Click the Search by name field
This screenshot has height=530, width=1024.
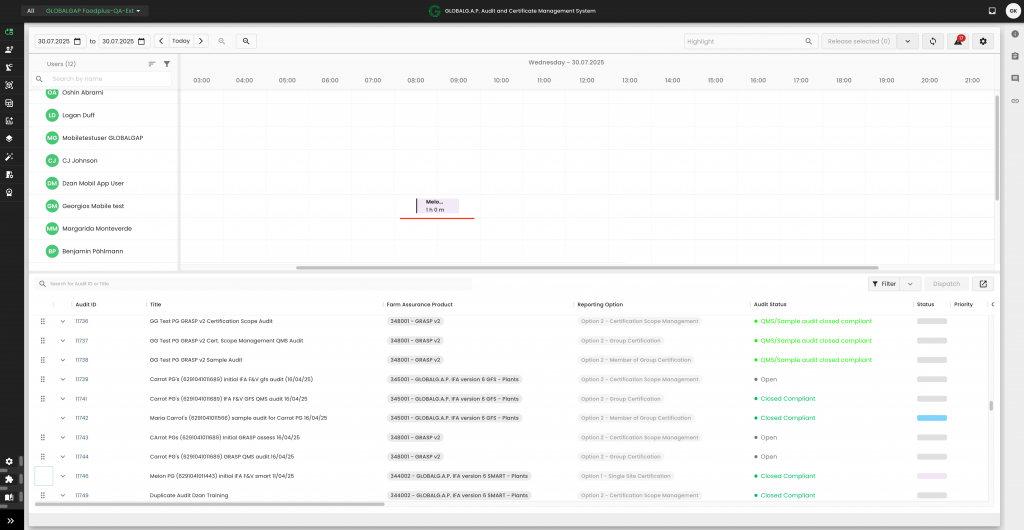pyautogui.click(x=108, y=78)
